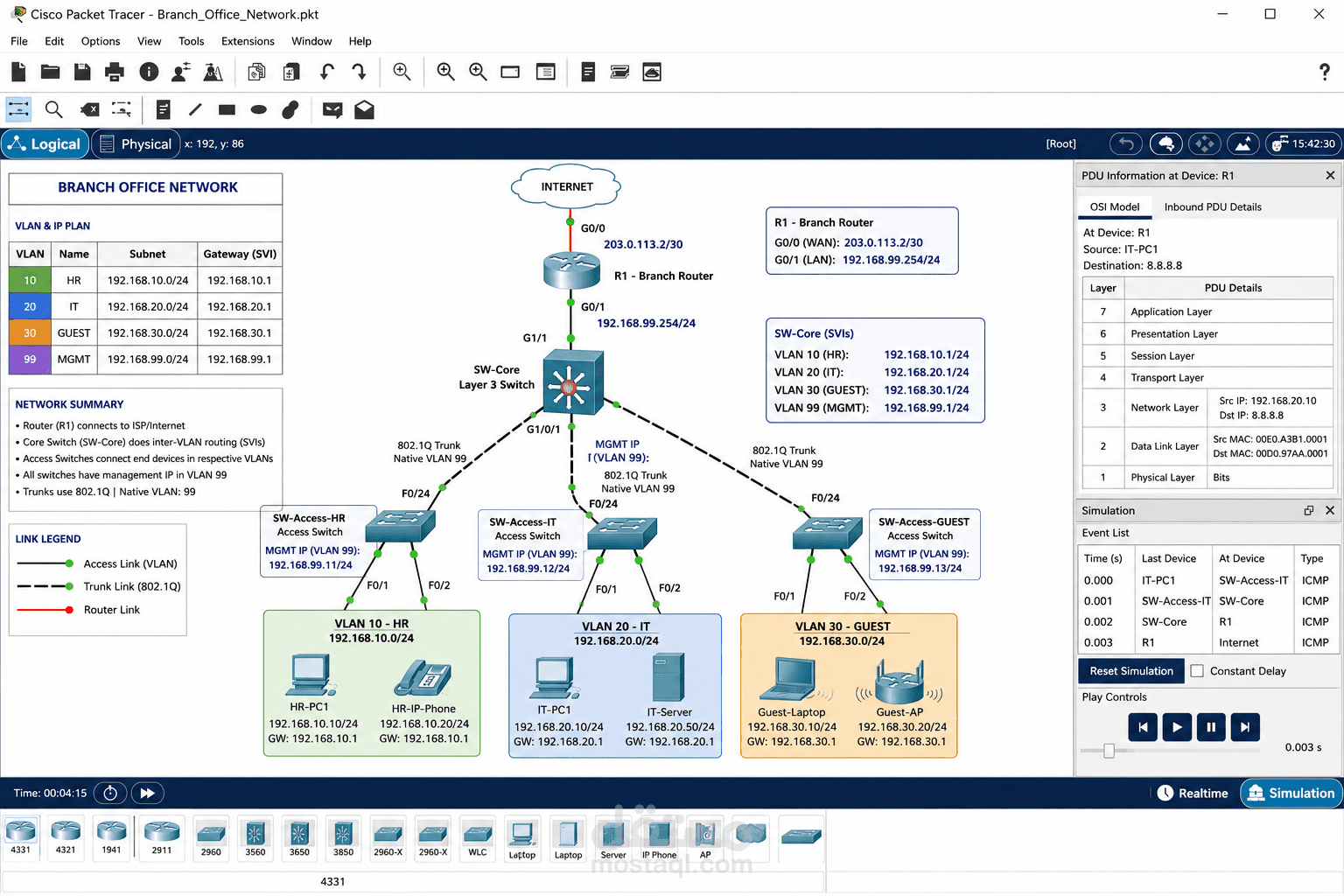1344x896 pixels.
Task: Click the Set Tiled Background icon
Action: [x=1243, y=143]
